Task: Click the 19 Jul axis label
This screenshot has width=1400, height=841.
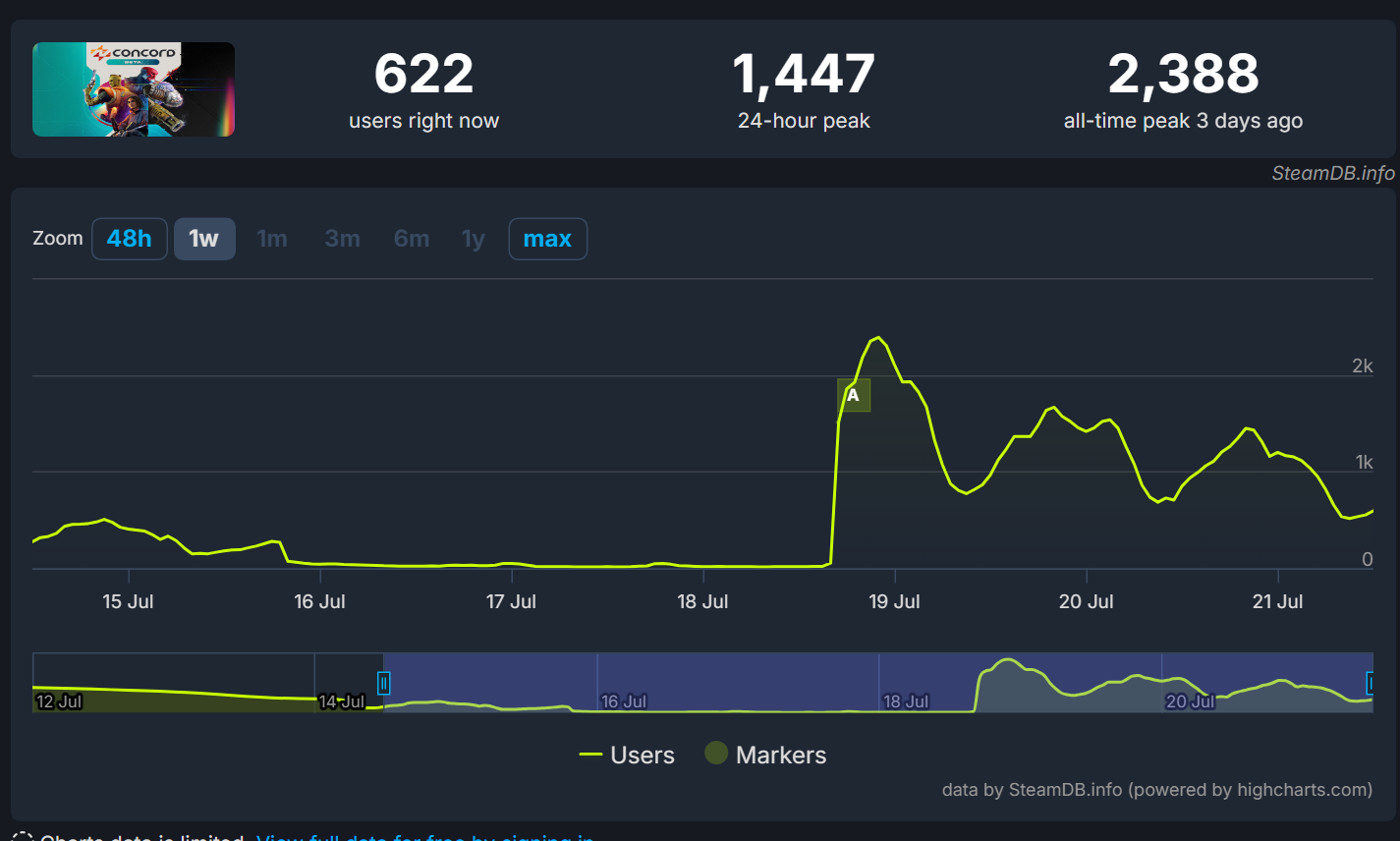Action: point(894,601)
